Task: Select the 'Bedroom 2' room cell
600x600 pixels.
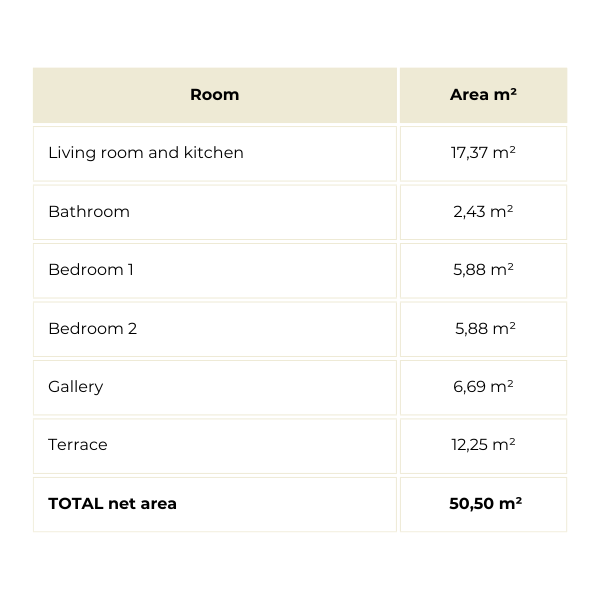Action: tap(92, 328)
